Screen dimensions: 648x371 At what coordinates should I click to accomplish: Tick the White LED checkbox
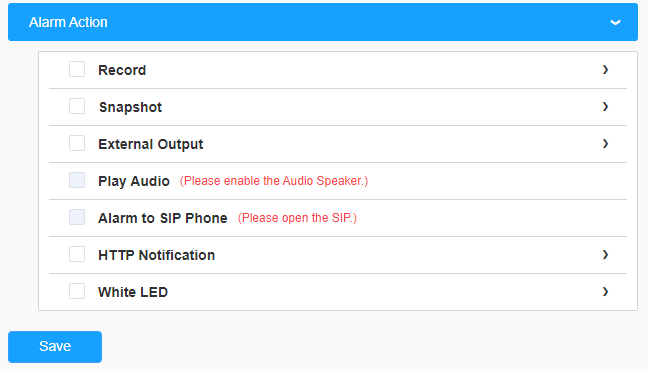click(77, 291)
